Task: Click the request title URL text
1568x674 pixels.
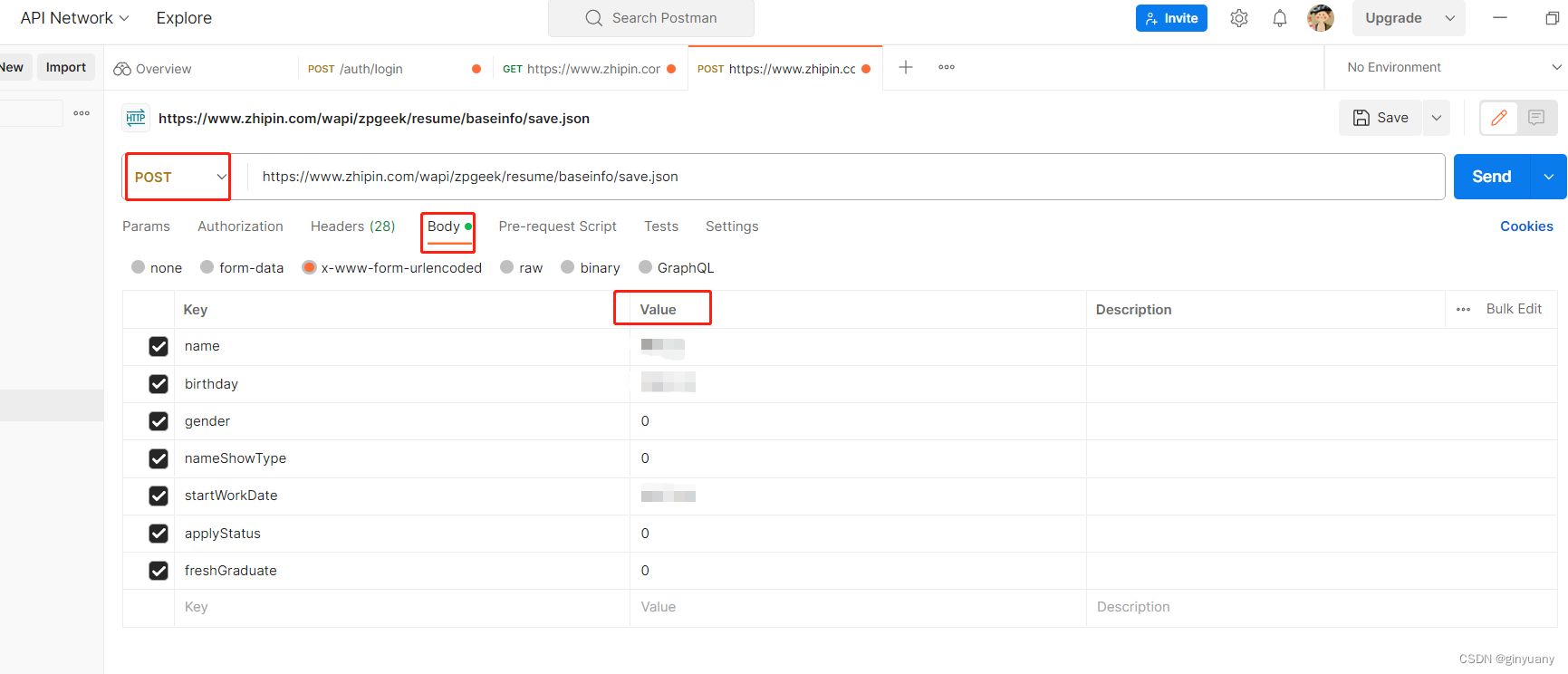Action: click(374, 119)
